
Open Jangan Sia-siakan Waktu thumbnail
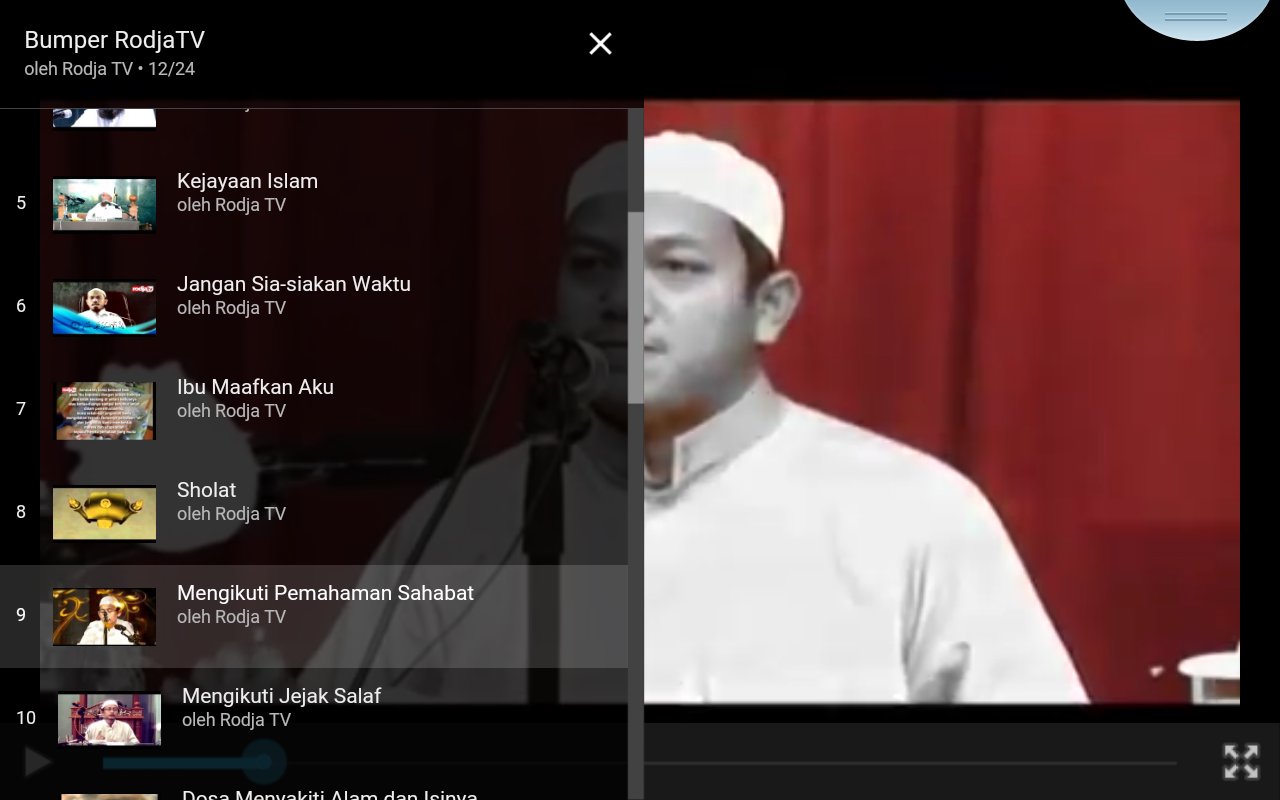click(x=104, y=308)
